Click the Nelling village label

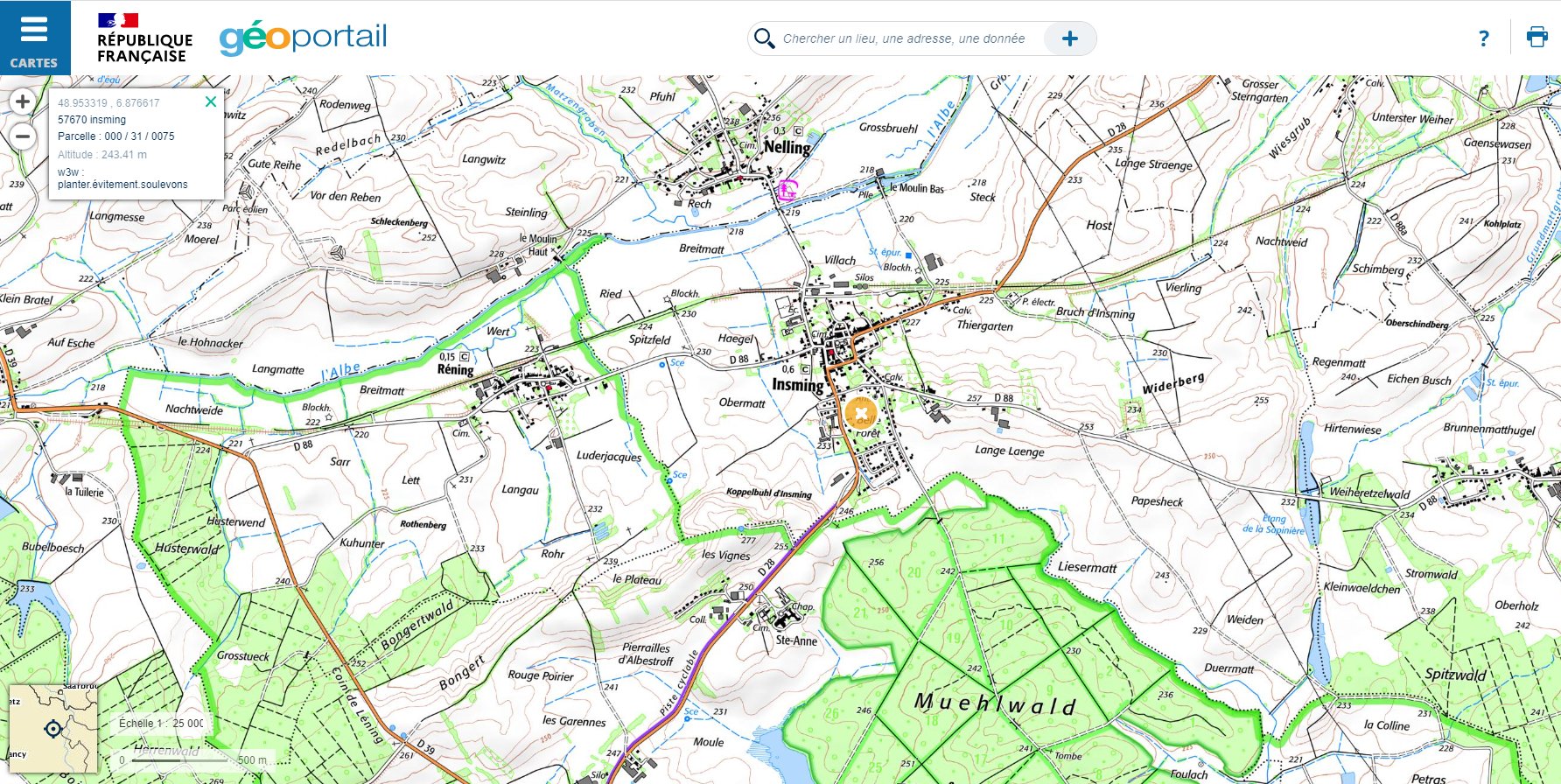(x=787, y=147)
